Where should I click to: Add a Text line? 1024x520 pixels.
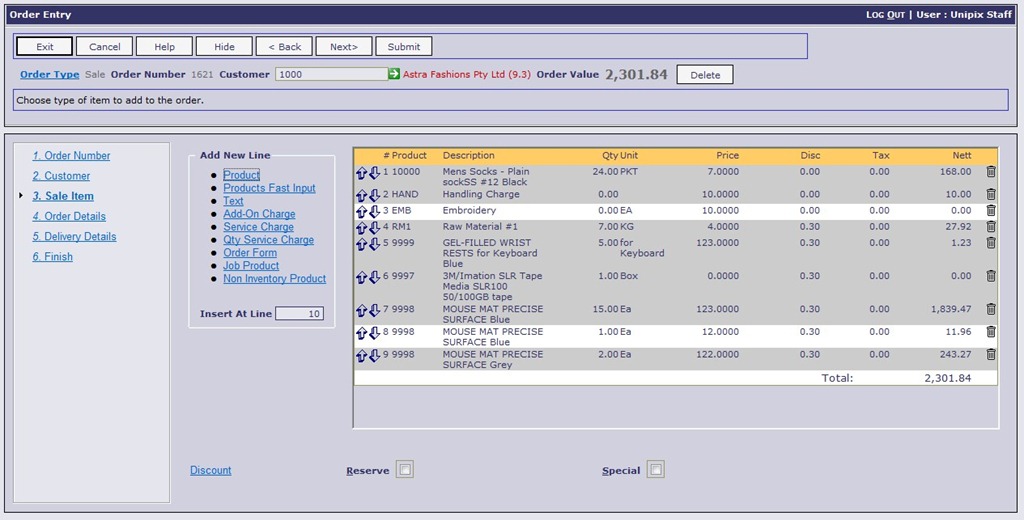click(x=233, y=201)
